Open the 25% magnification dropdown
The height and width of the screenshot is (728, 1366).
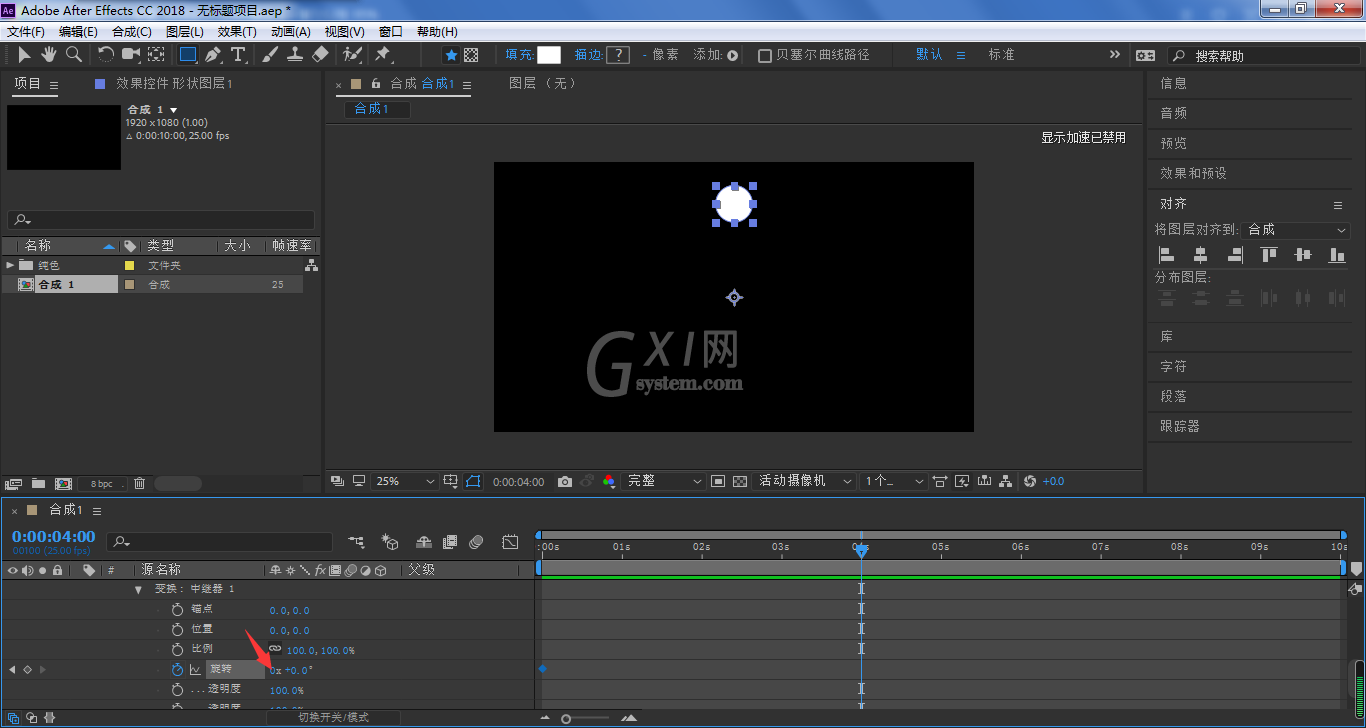pyautogui.click(x=405, y=481)
